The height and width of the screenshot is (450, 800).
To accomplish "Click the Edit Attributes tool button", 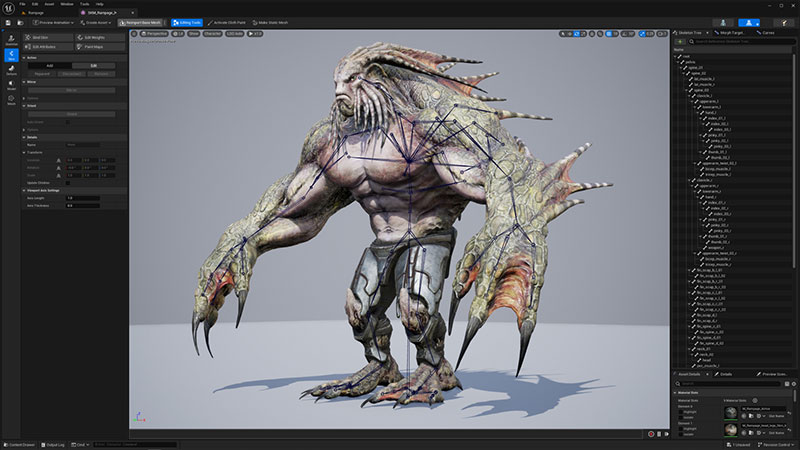I will point(48,46).
